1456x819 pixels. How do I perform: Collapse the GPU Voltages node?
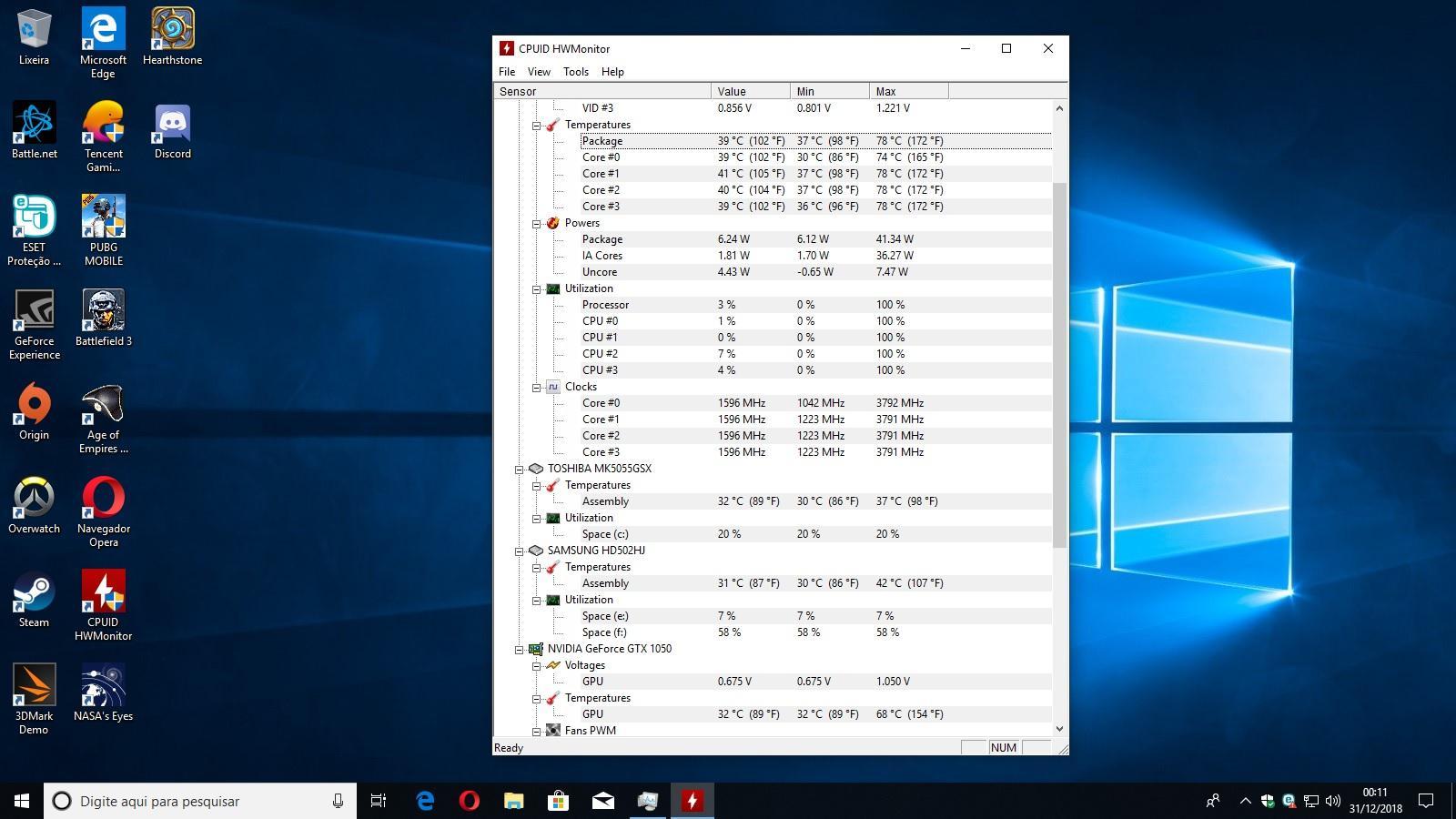pyautogui.click(x=536, y=666)
